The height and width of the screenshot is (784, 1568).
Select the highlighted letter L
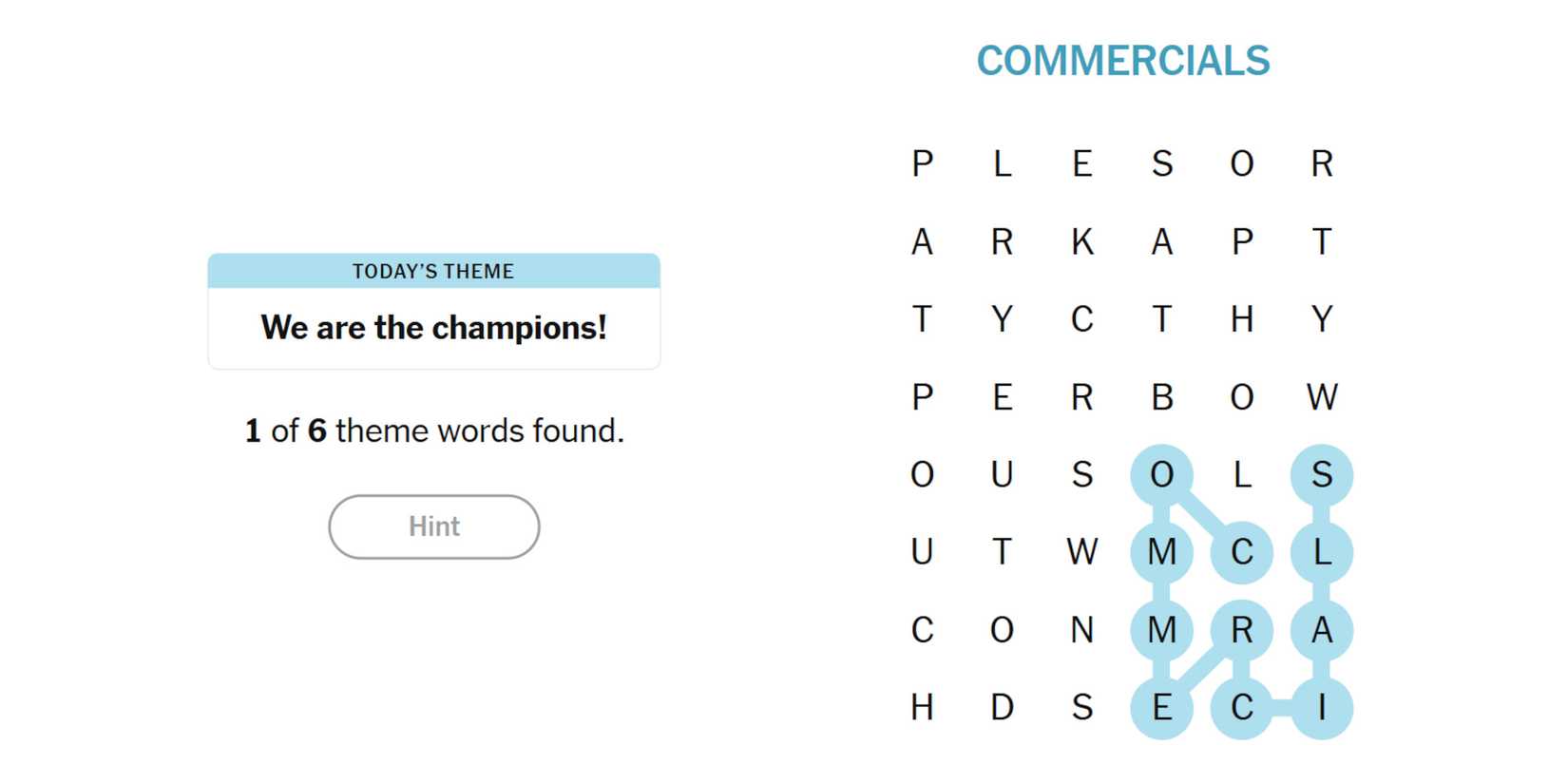click(x=1321, y=552)
